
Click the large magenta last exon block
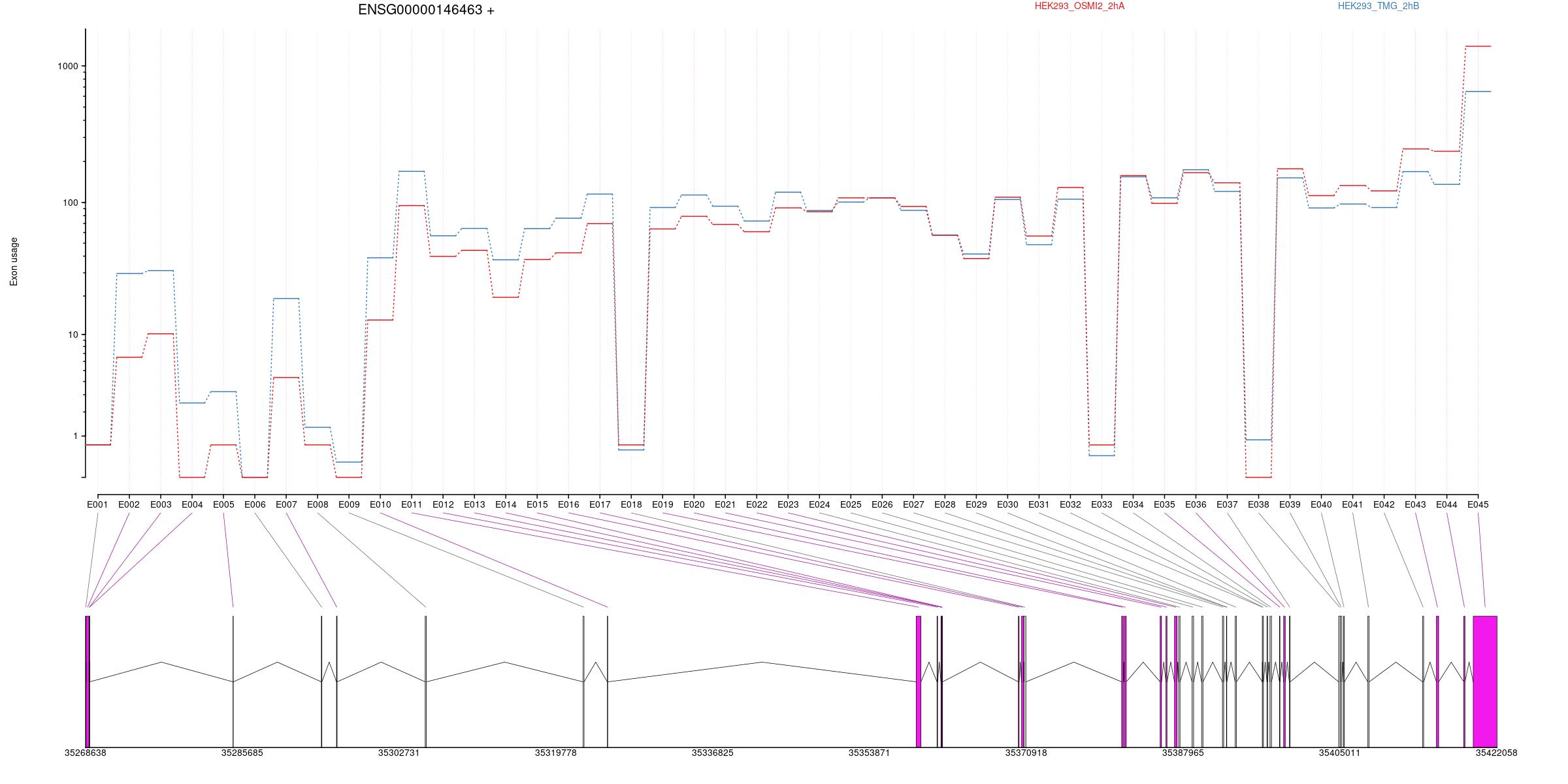(1485, 681)
